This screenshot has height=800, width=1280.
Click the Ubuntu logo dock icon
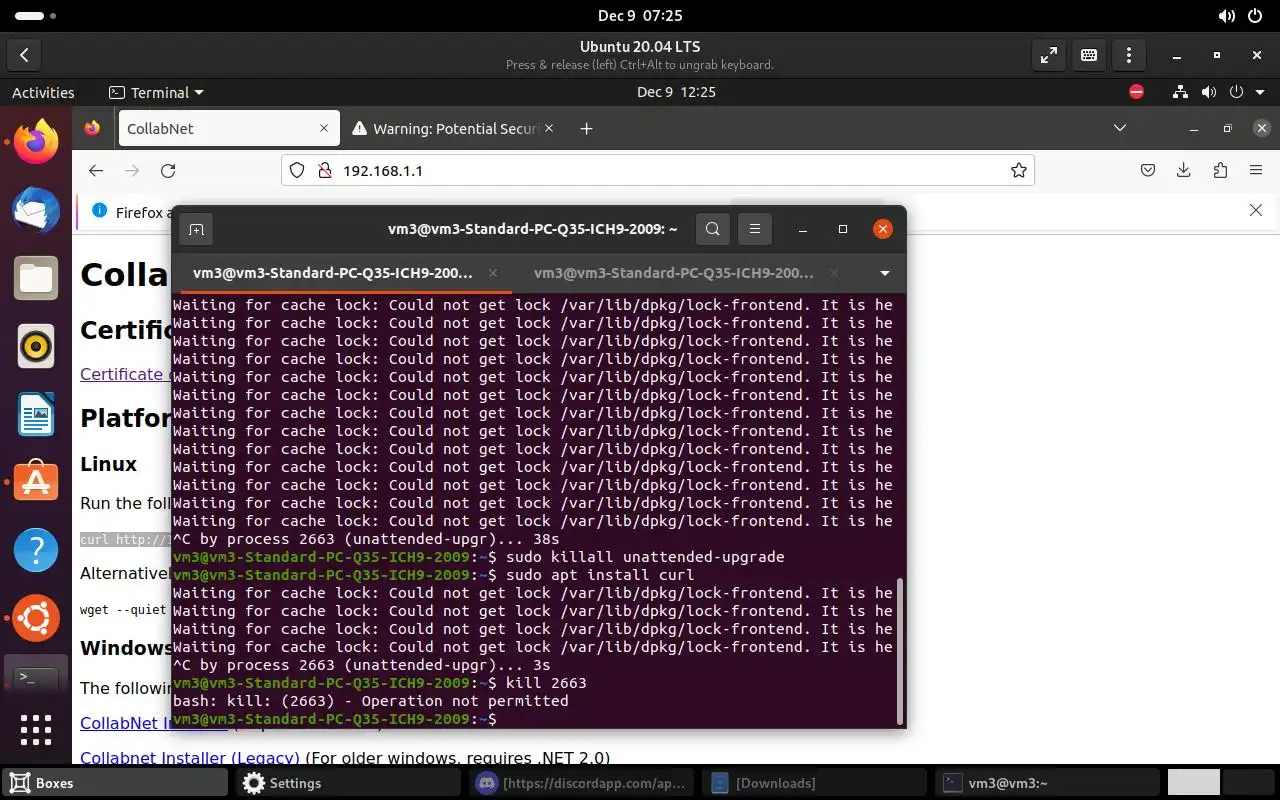pyautogui.click(x=36, y=618)
